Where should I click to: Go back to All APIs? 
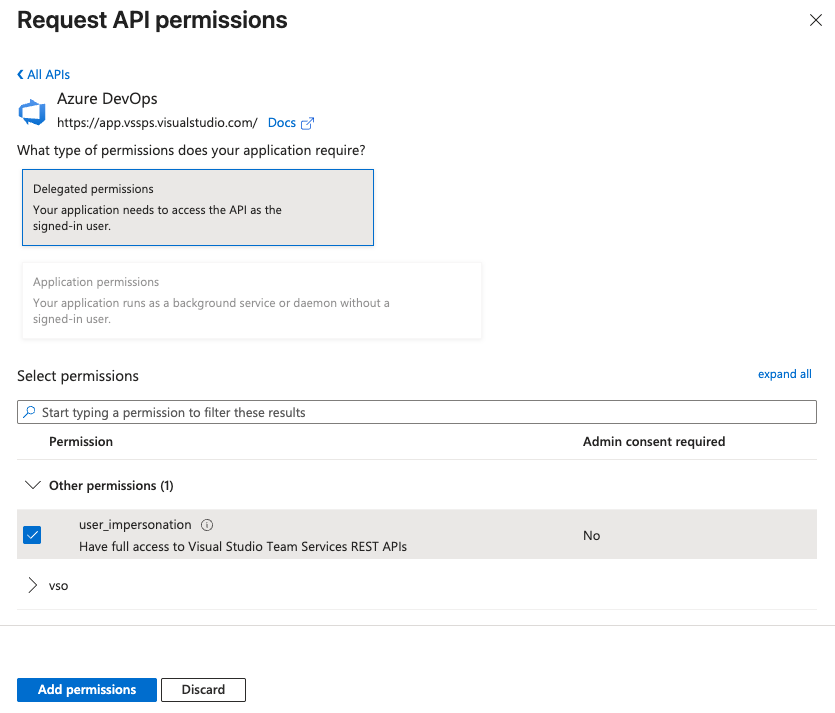click(x=44, y=75)
